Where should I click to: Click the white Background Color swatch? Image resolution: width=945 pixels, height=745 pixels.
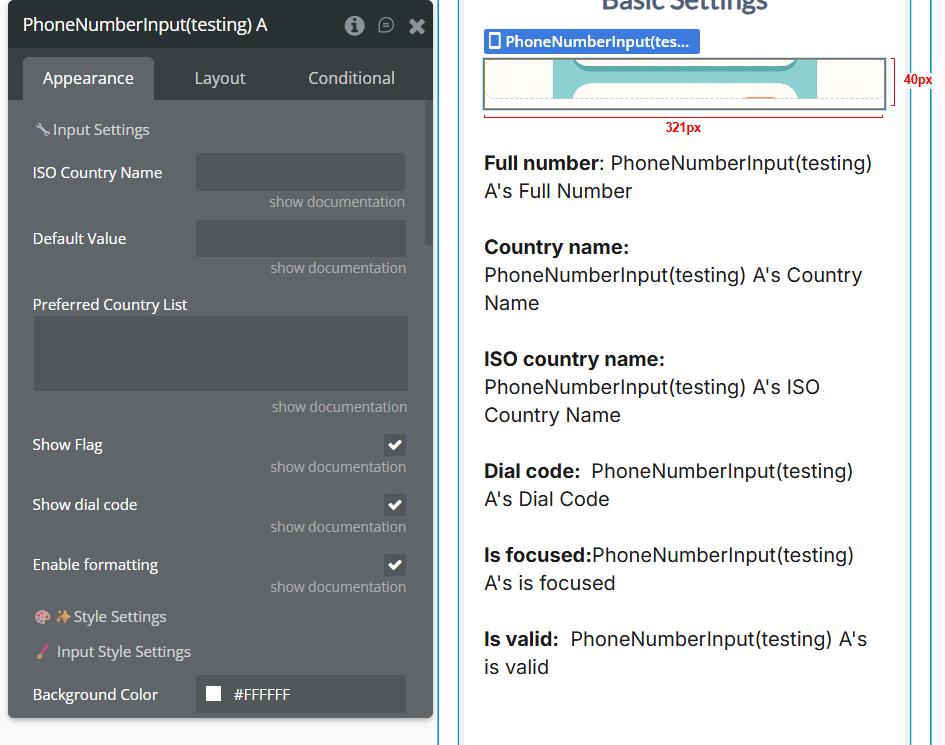[x=213, y=694]
